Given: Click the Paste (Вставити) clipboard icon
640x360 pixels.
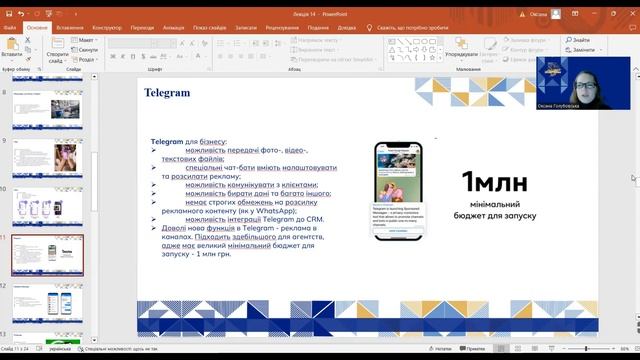Looking at the screenshot, I should [x=12, y=43].
